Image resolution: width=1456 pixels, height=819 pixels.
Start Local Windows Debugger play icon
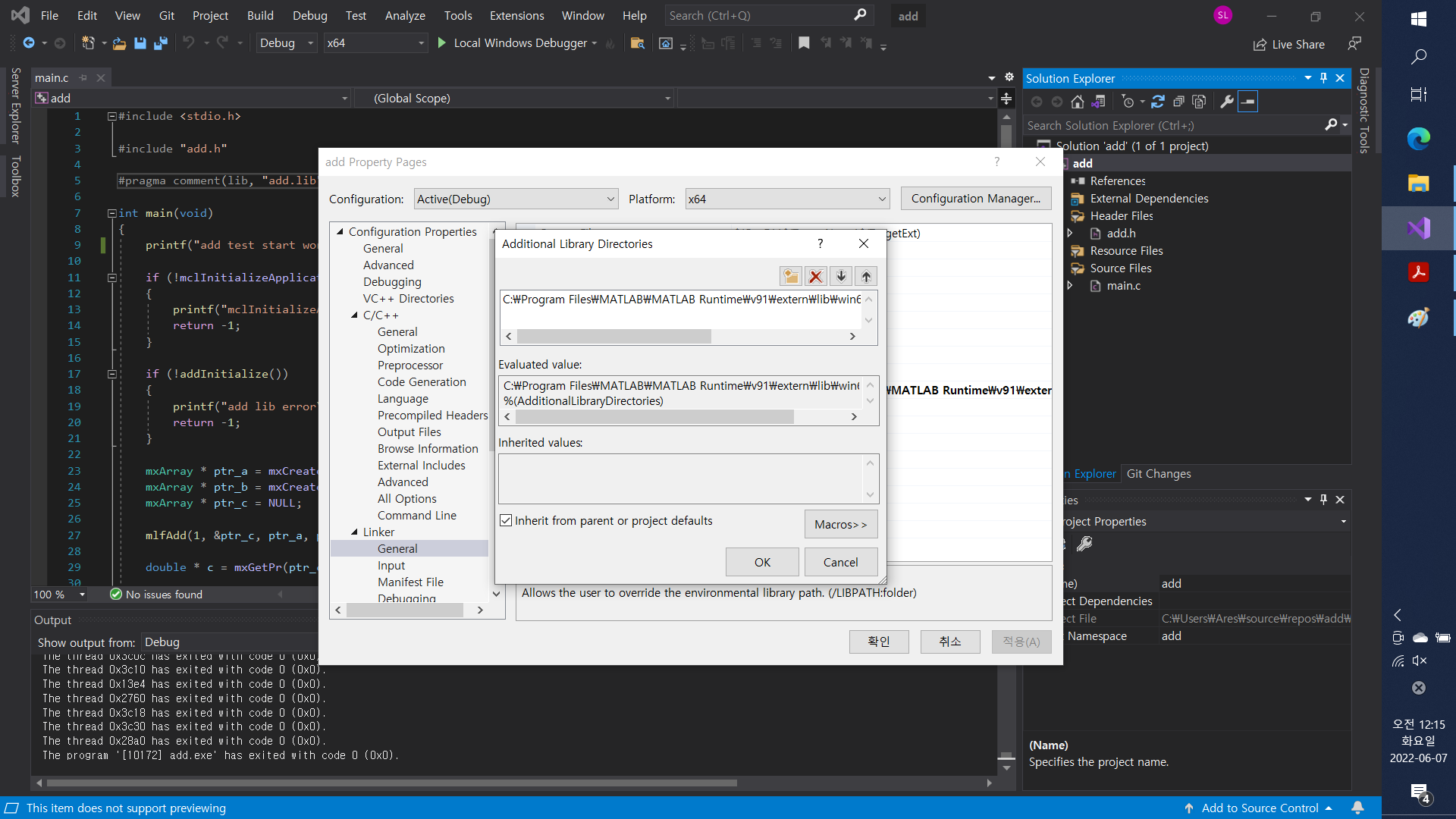(x=442, y=43)
